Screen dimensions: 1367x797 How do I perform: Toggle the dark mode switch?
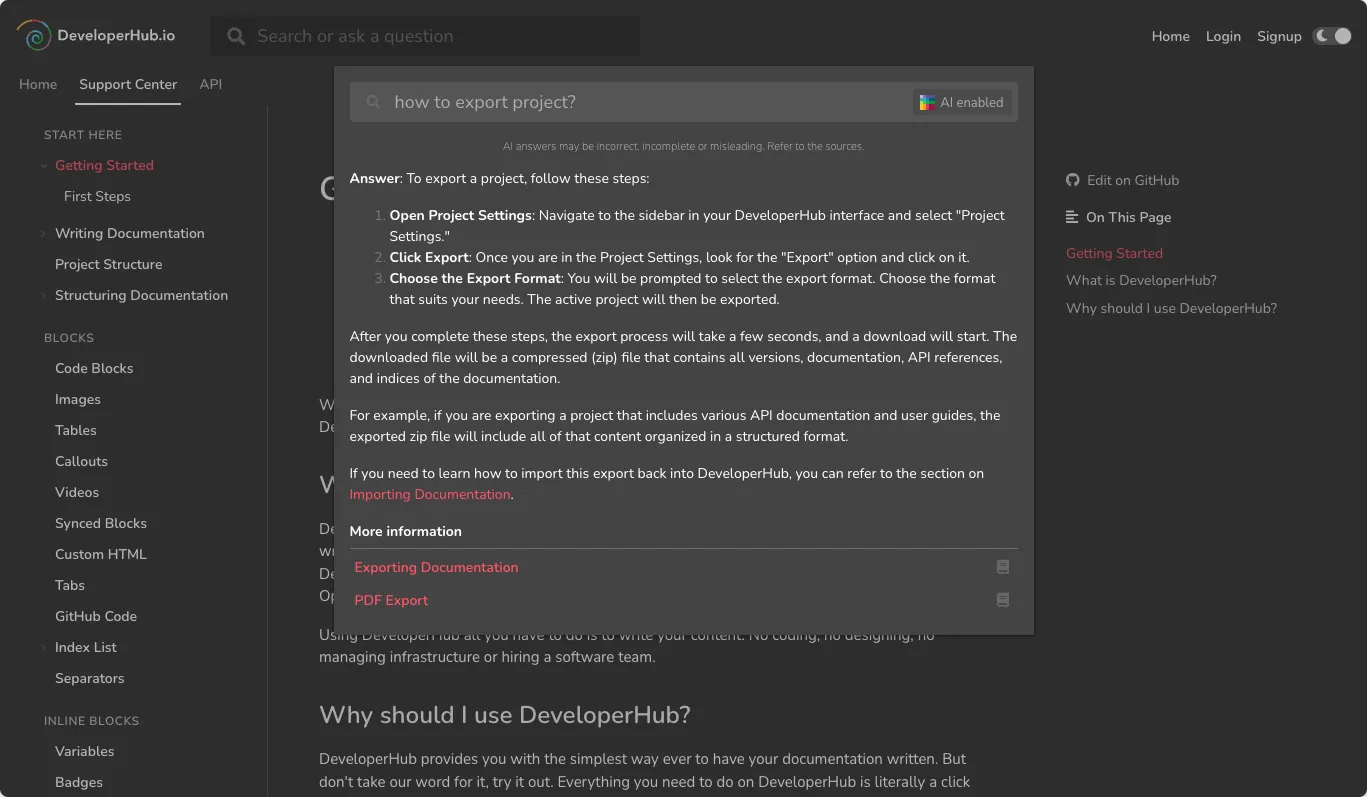tap(1332, 36)
